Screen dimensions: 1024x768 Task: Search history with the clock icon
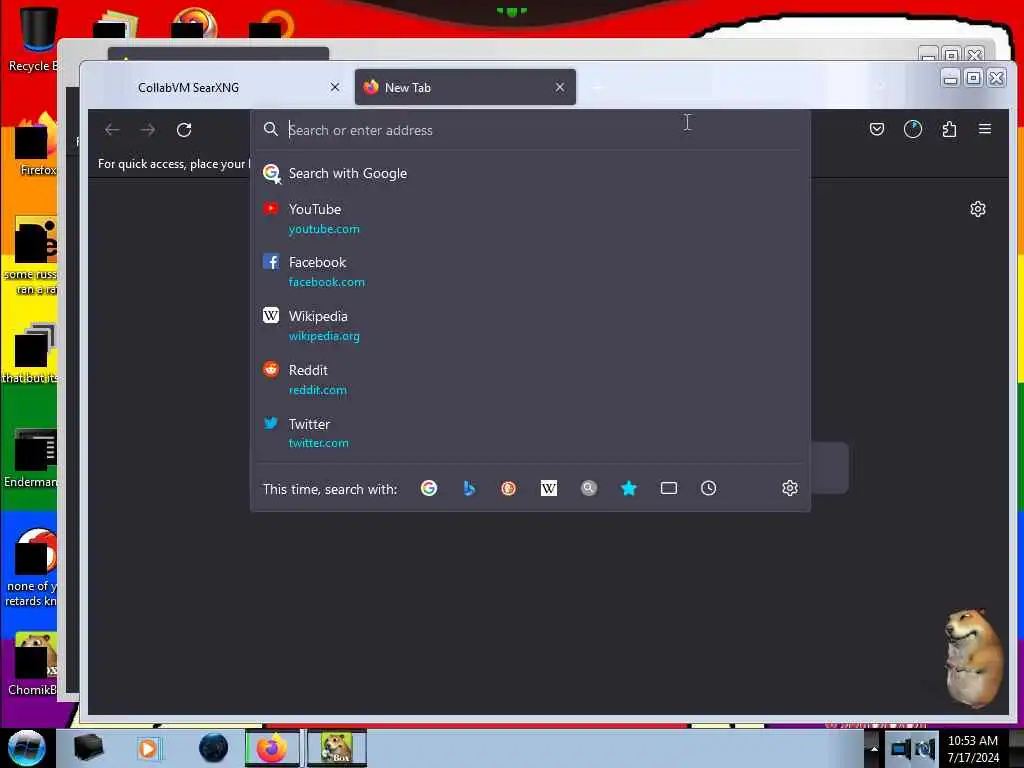709,488
